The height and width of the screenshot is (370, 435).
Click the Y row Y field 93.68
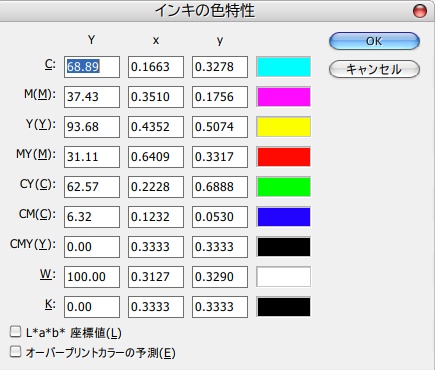pyautogui.click(x=92, y=127)
